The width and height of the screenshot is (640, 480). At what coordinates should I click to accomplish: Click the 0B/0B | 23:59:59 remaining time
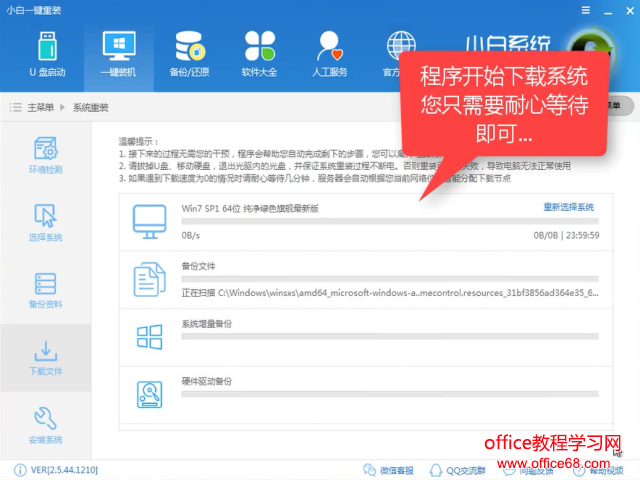(566, 236)
